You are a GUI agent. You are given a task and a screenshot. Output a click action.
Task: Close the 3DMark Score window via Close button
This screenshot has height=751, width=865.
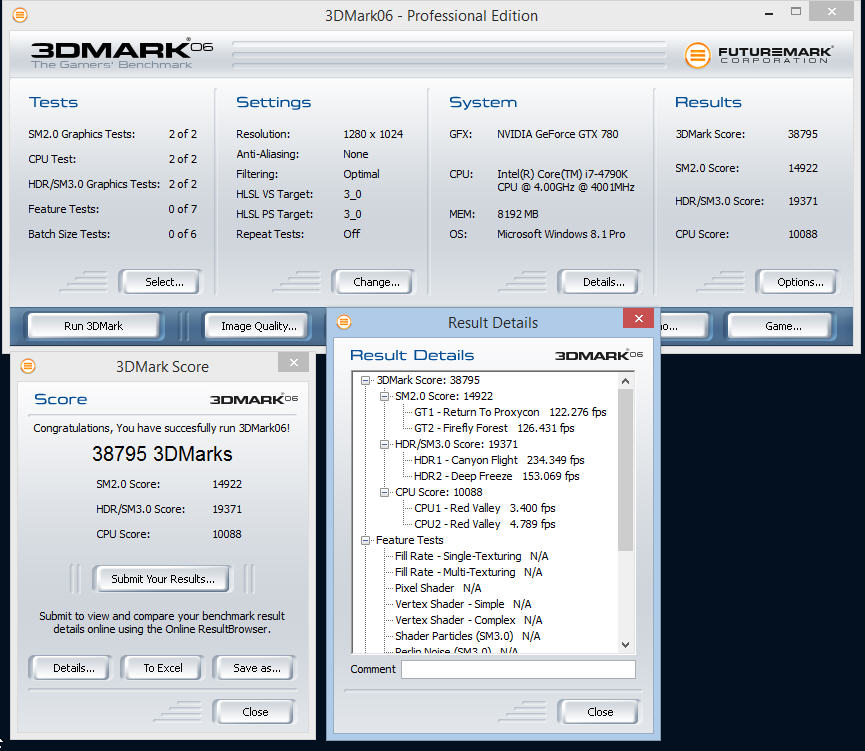click(x=255, y=712)
